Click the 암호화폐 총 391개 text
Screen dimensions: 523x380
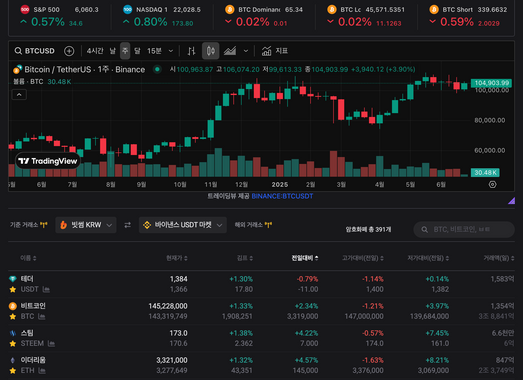coord(368,230)
